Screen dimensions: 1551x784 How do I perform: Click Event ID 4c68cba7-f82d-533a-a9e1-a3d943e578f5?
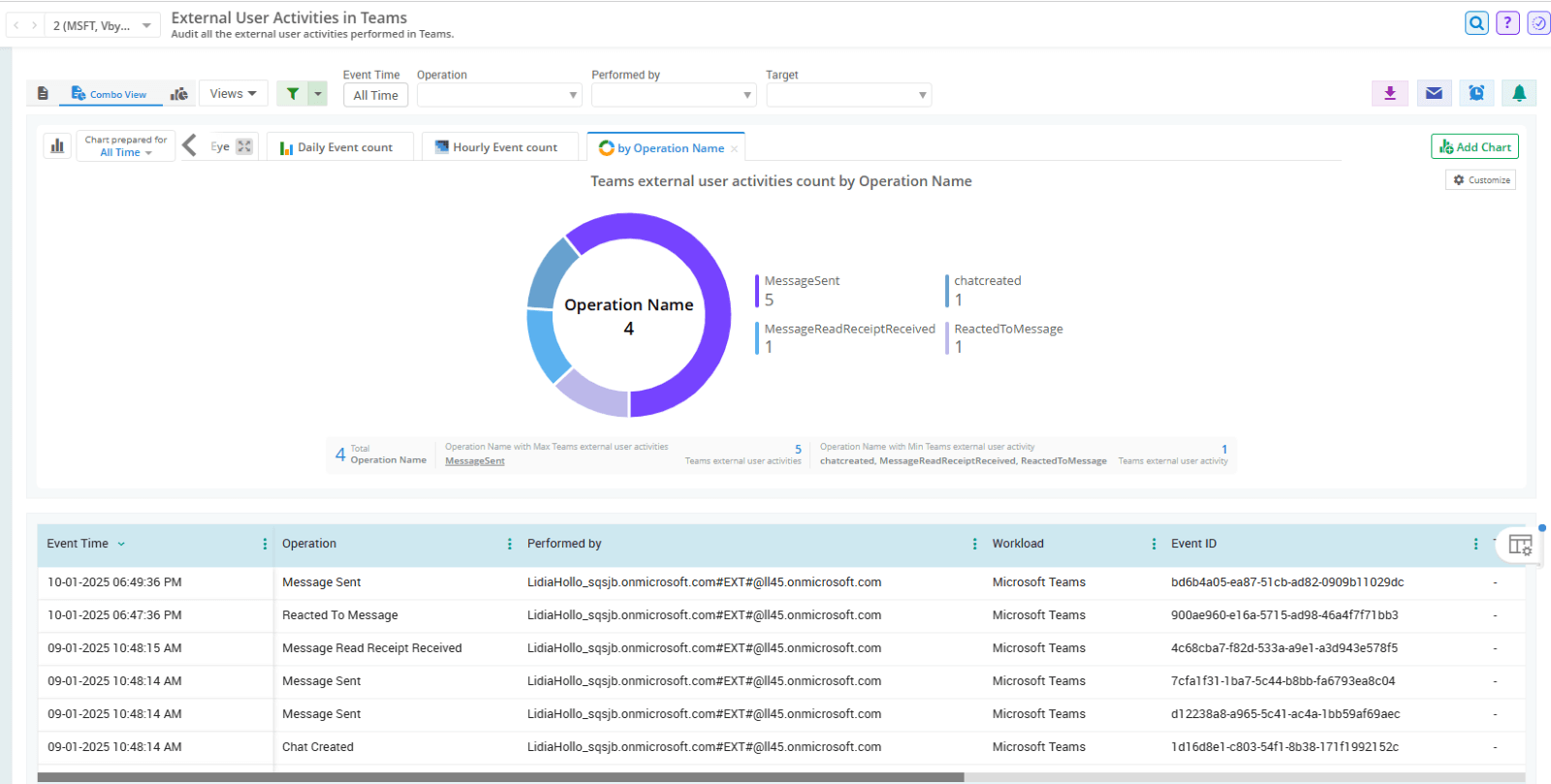(1284, 648)
